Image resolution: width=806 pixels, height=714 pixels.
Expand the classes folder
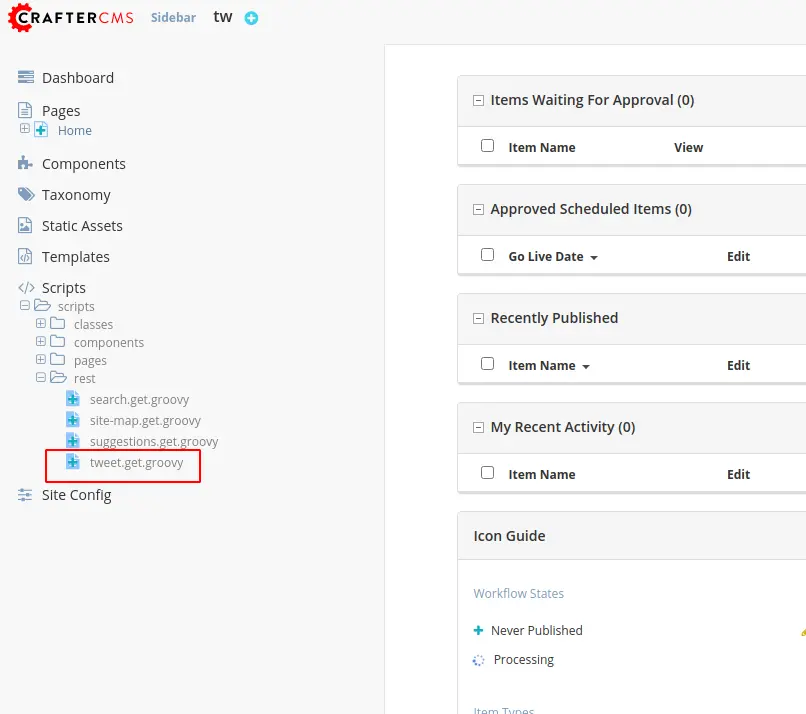(41, 324)
